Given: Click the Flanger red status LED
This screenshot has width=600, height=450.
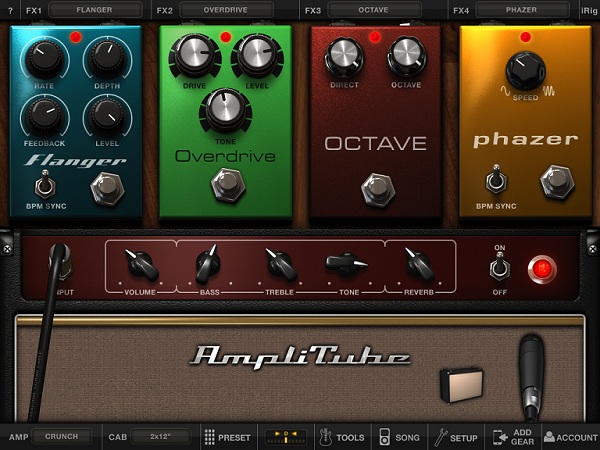Looking at the screenshot, I should pos(76,37).
